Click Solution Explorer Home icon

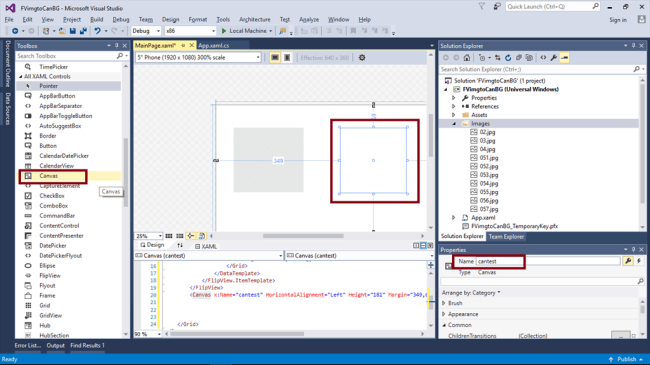[467, 58]
